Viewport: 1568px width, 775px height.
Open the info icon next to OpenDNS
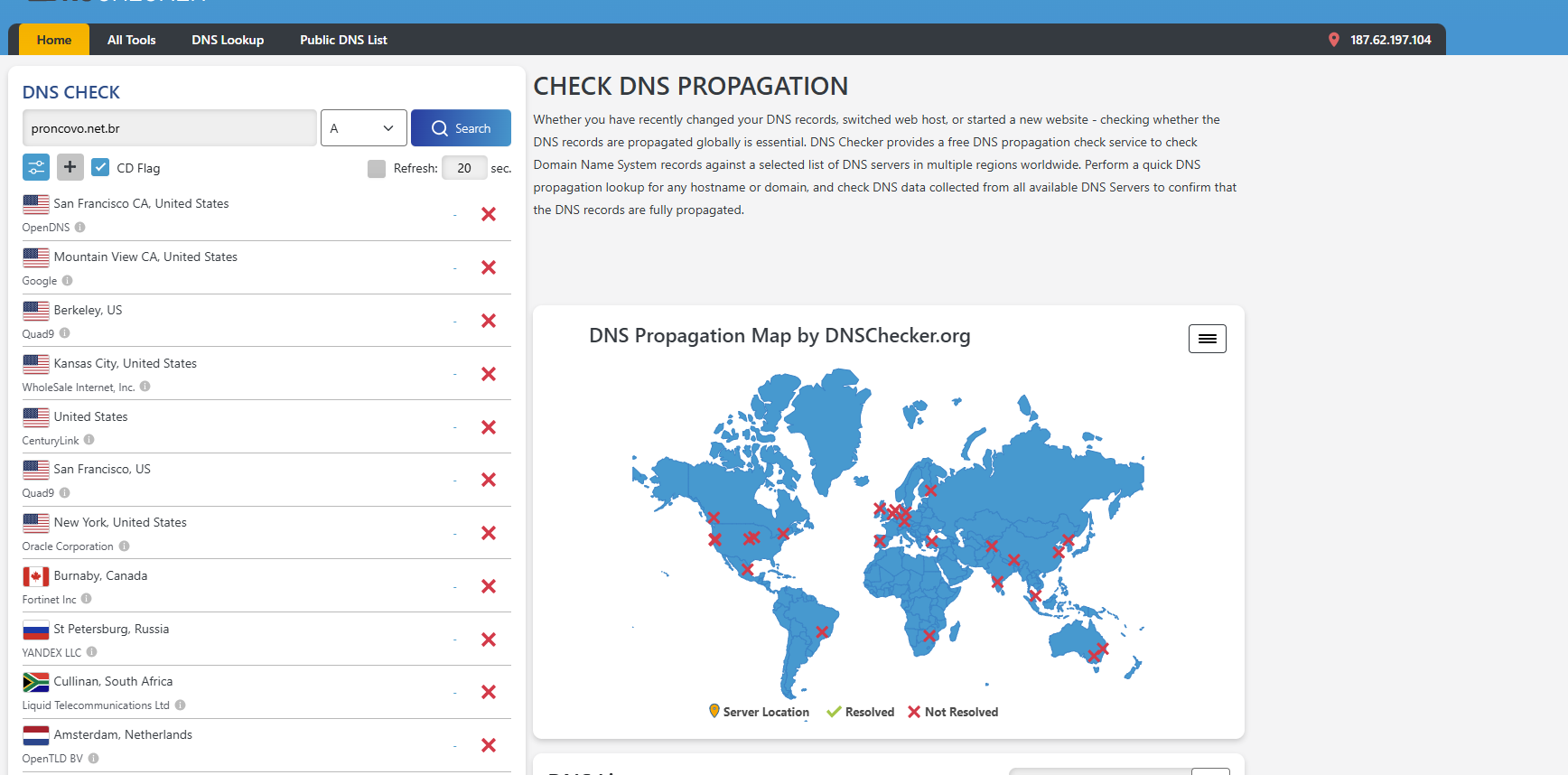pyautogui.click(x=80, y=228)
